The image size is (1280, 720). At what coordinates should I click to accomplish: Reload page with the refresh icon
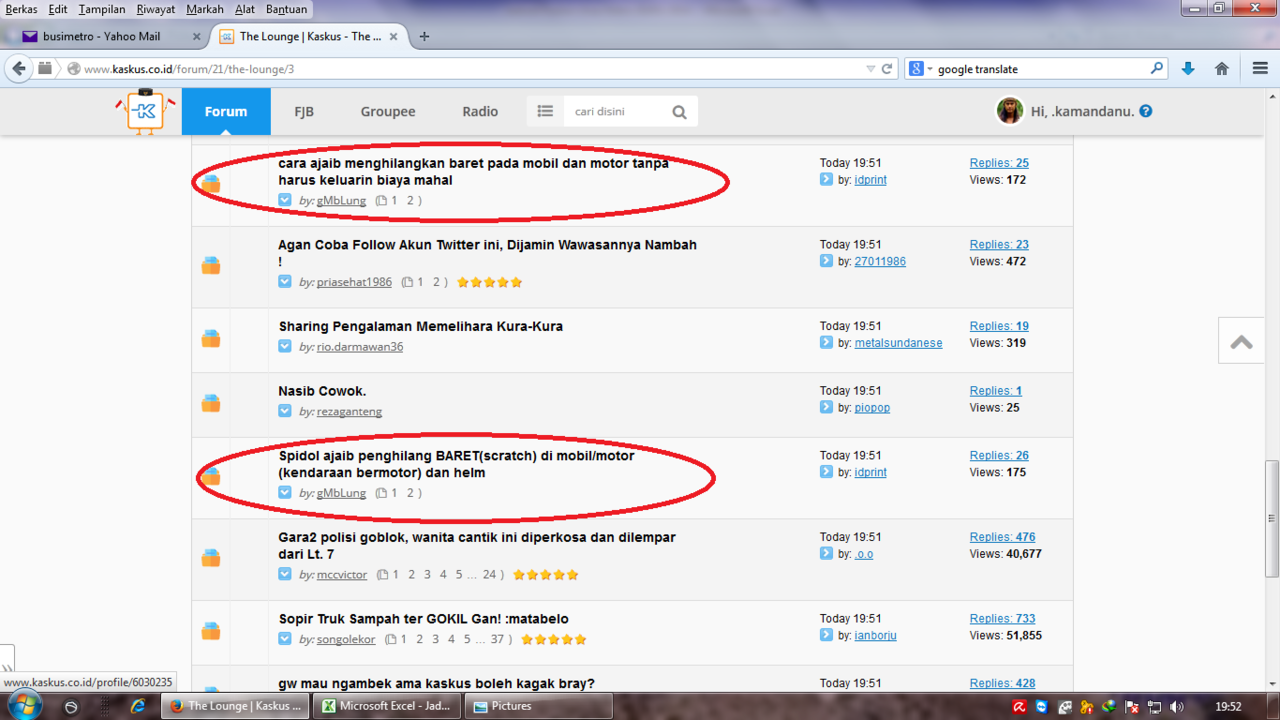[x=886, y=69]
